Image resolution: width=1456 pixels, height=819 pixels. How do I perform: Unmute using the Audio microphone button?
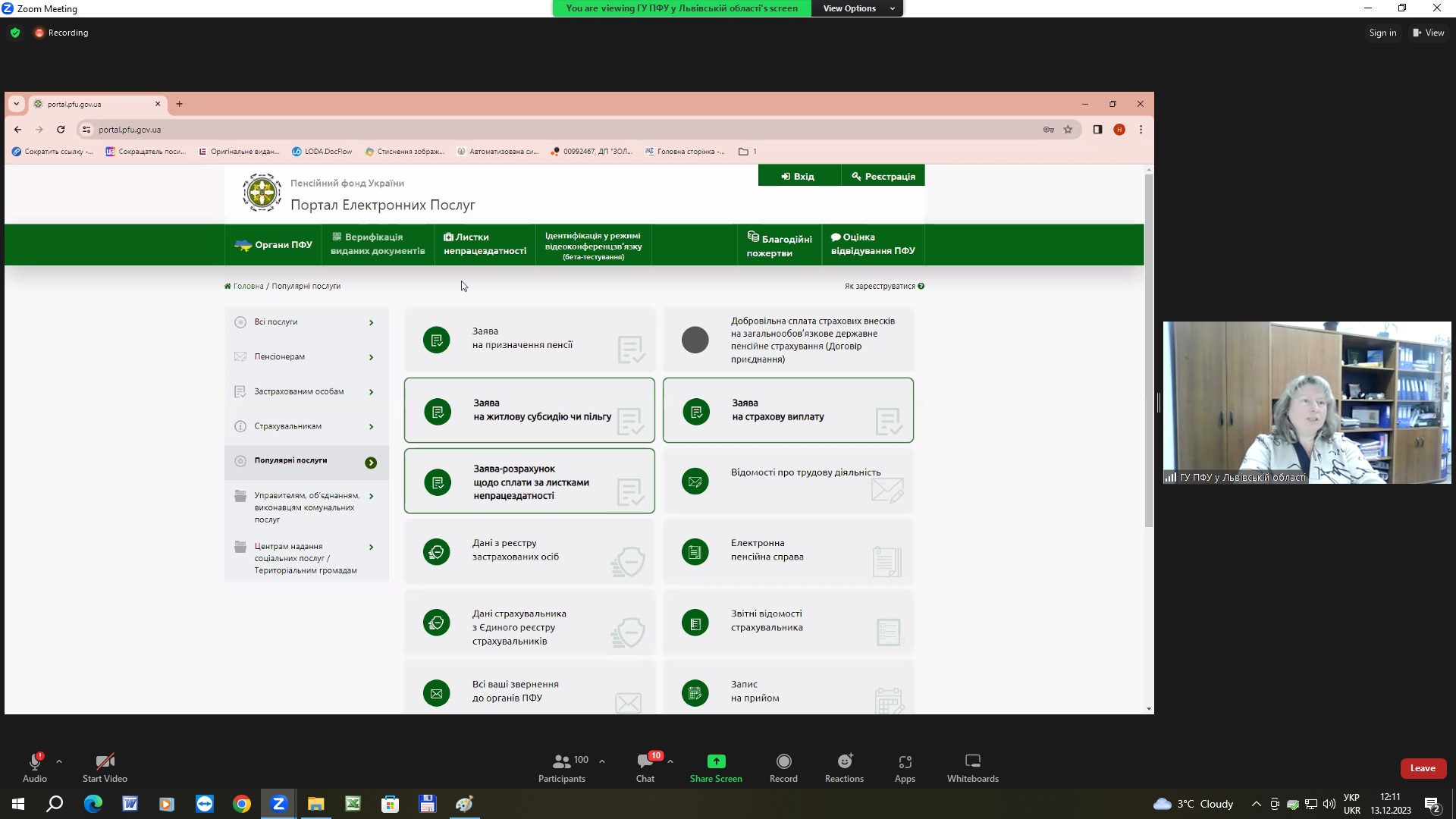[x=34, y=761]
